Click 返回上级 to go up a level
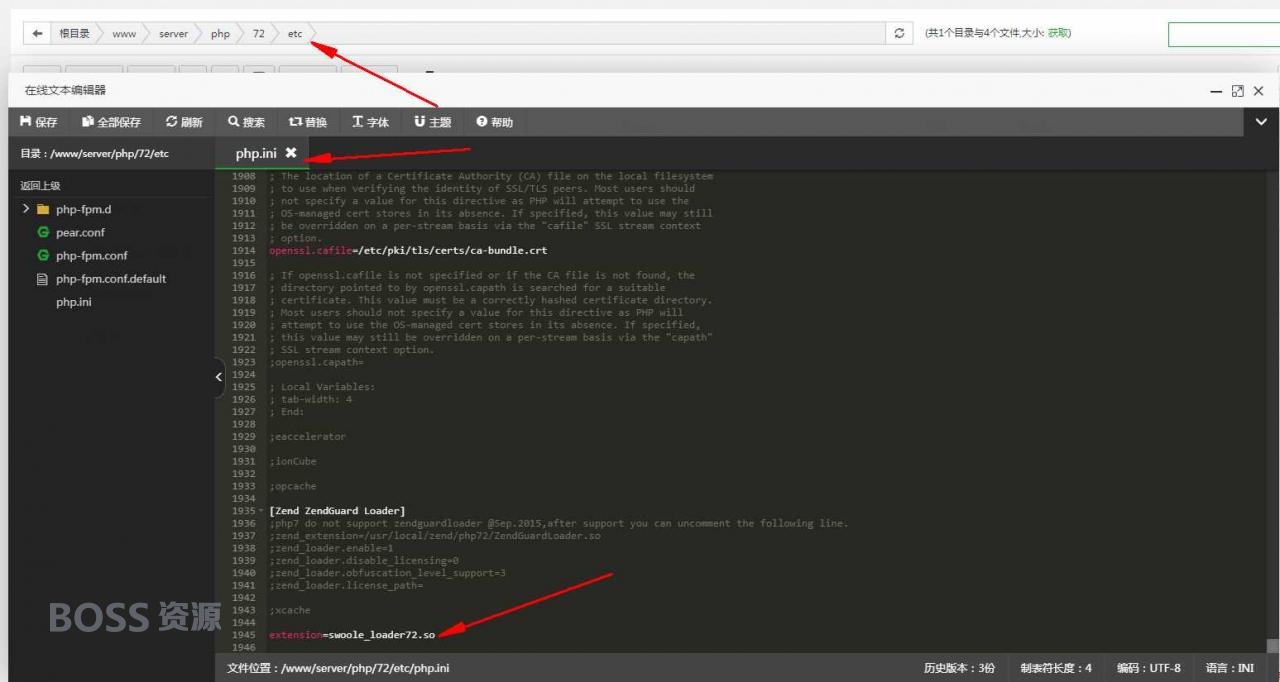 [x=41, y=186]
